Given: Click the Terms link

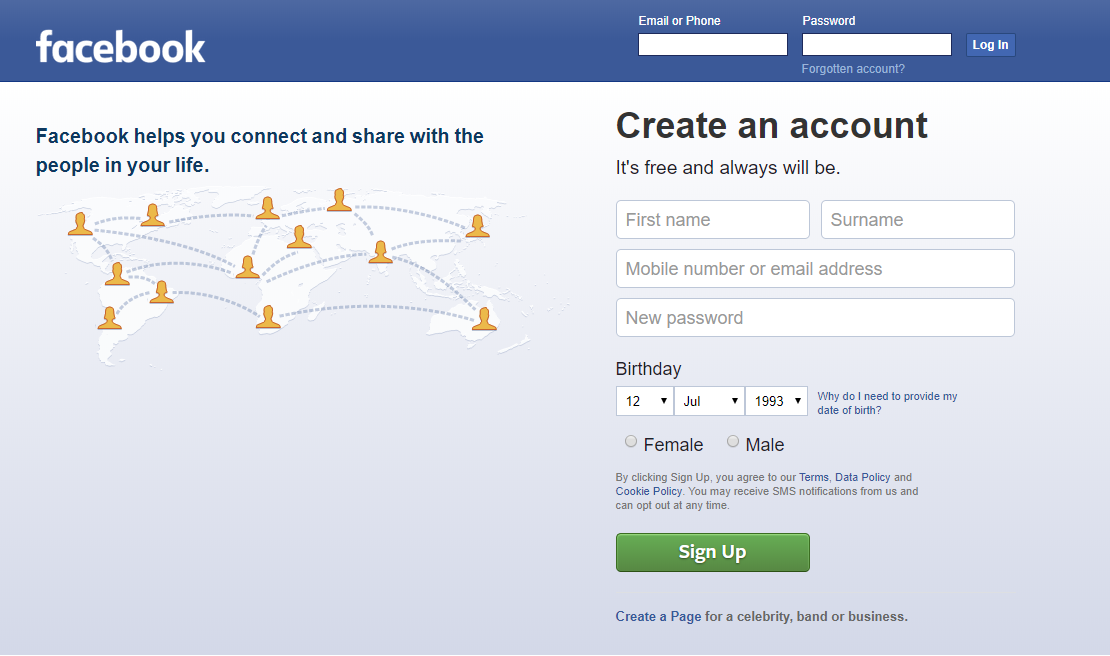Looking at the screenshot, I should click(x=813, y=478).
